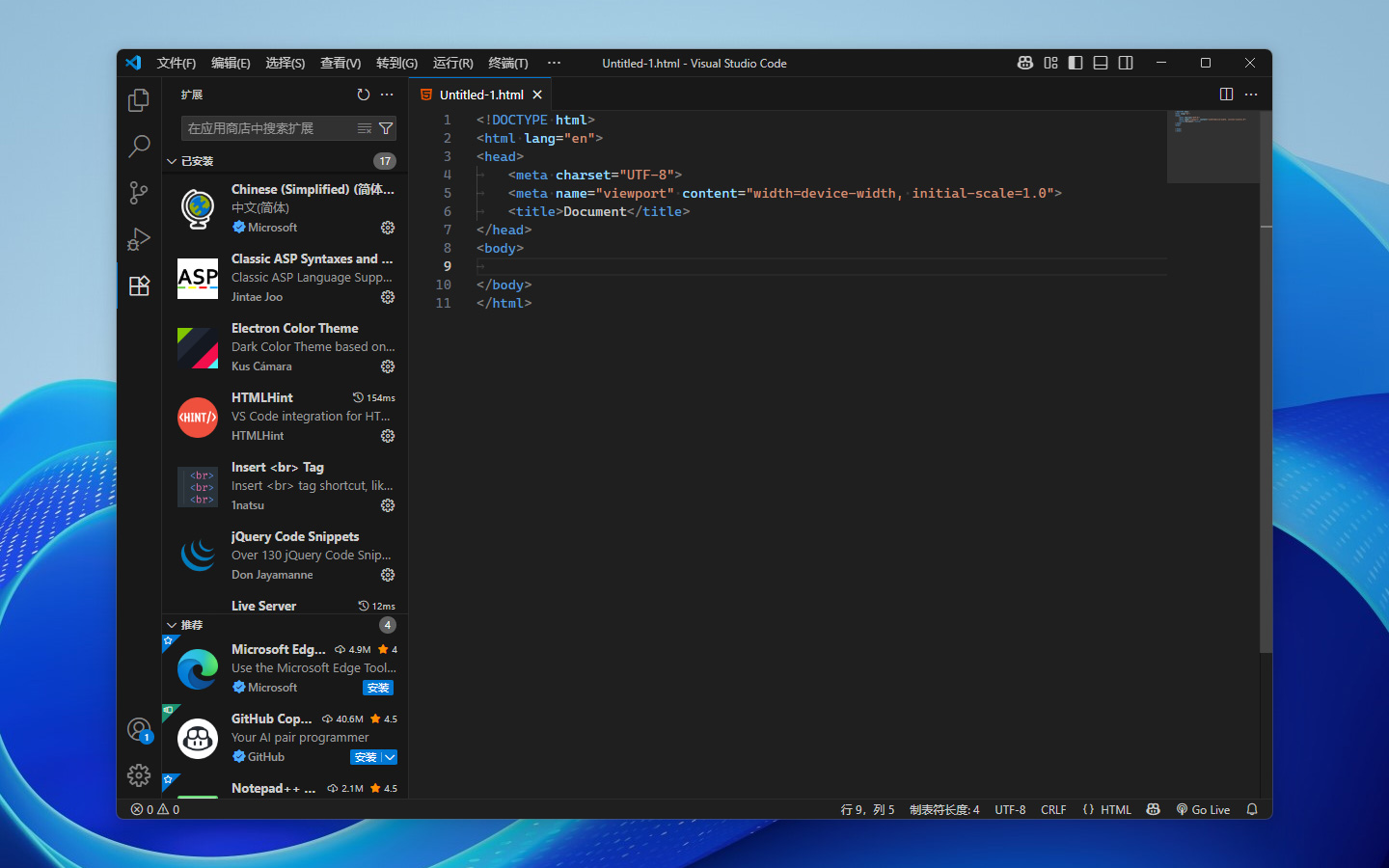This screenshot has height=868, width=1389.
Task: Click errors and warnings status indicator
Action: coord(155,809)
